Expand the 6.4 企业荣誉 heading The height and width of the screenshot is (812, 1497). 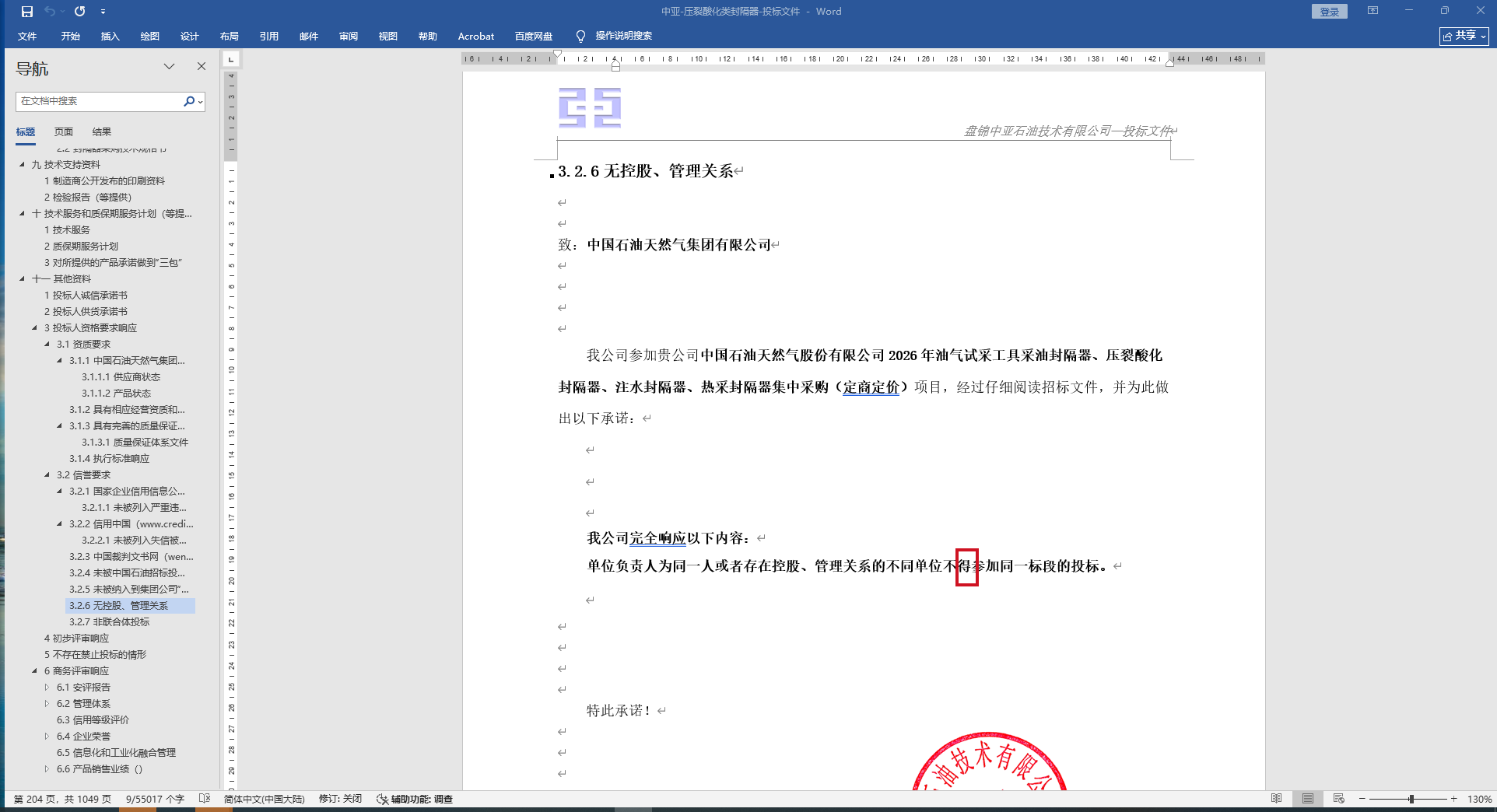[47, 737]
